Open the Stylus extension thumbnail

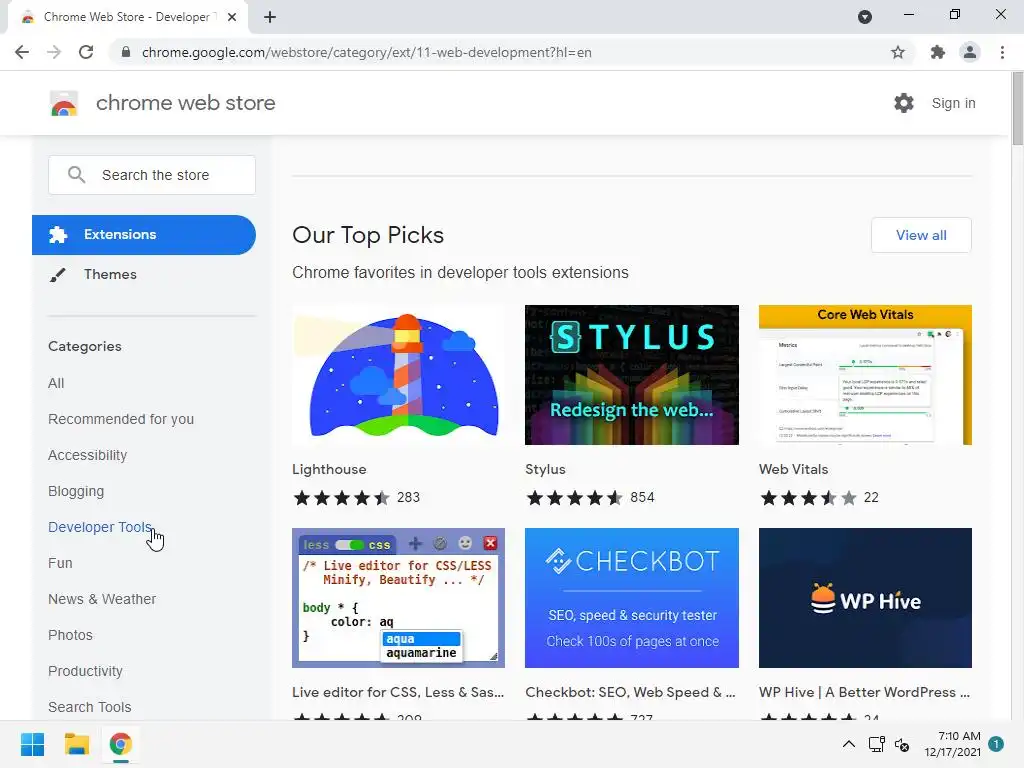coord(632,375)
